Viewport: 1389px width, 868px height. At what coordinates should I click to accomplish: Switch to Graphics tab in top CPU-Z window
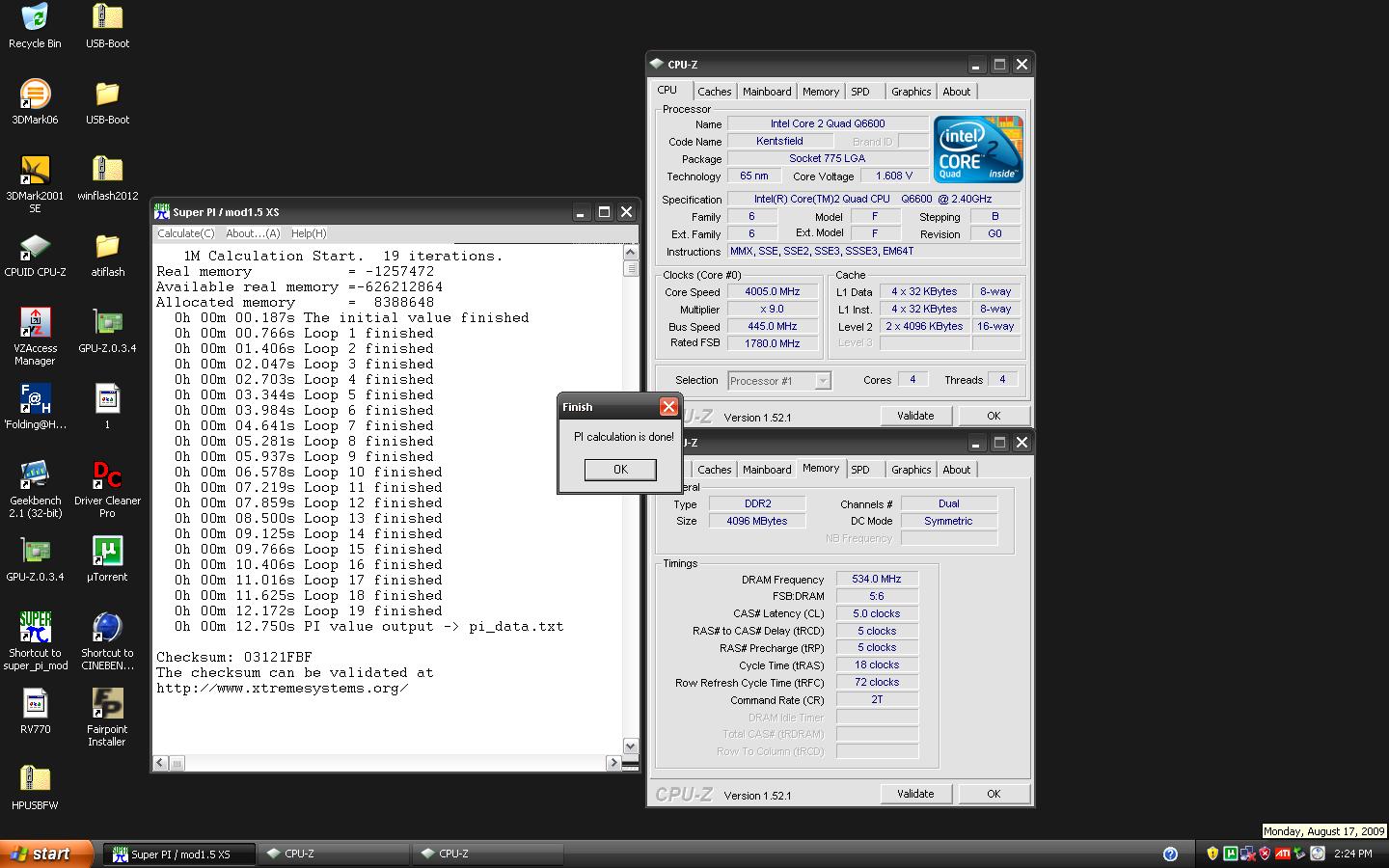tap(911, 92)
